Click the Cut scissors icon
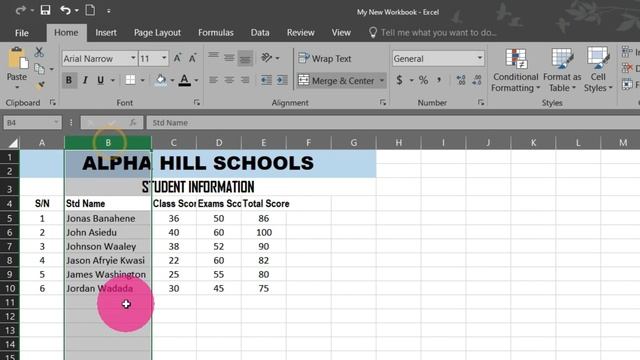 pyautogui.click(x=39, y=52)
